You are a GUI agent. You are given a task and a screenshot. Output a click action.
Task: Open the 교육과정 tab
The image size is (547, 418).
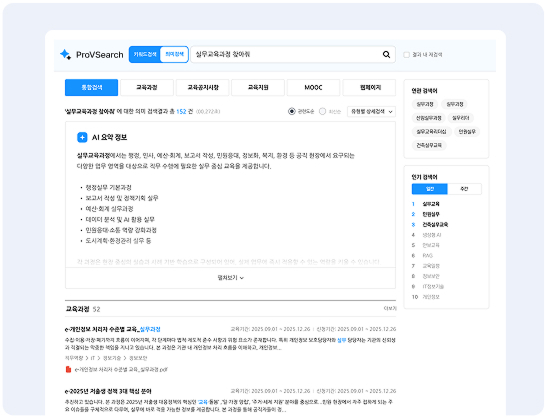[147, 87]
